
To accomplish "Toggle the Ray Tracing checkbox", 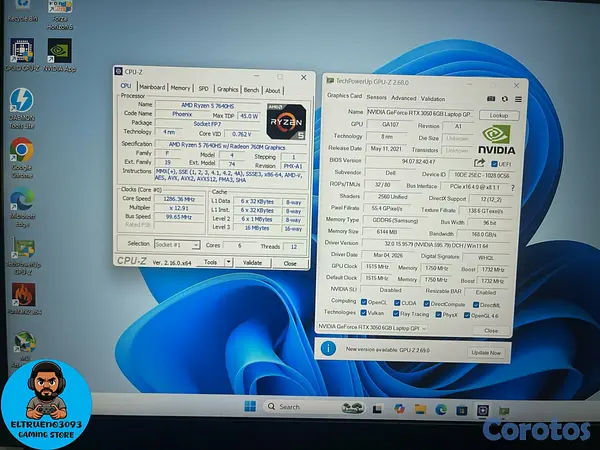I will click(x=396, y=313).
